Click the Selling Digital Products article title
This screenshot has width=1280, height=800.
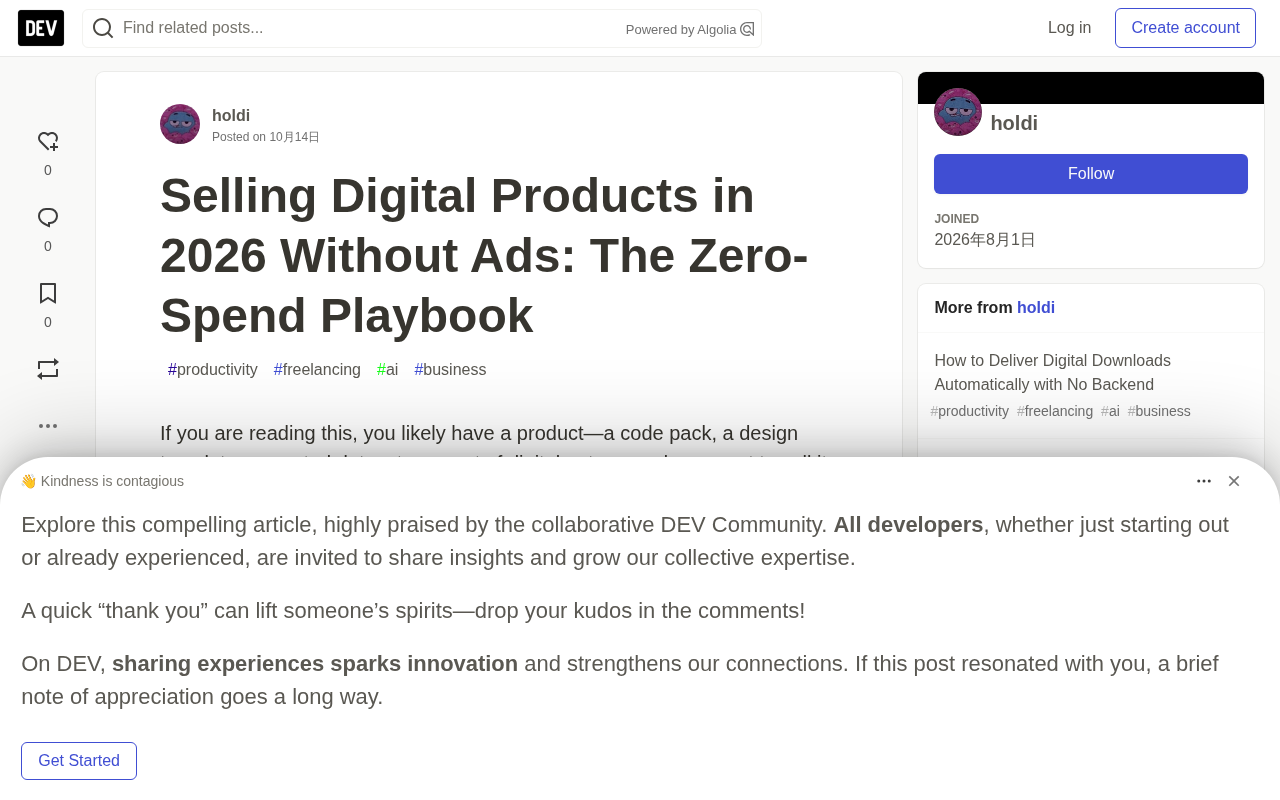point(484,256)
